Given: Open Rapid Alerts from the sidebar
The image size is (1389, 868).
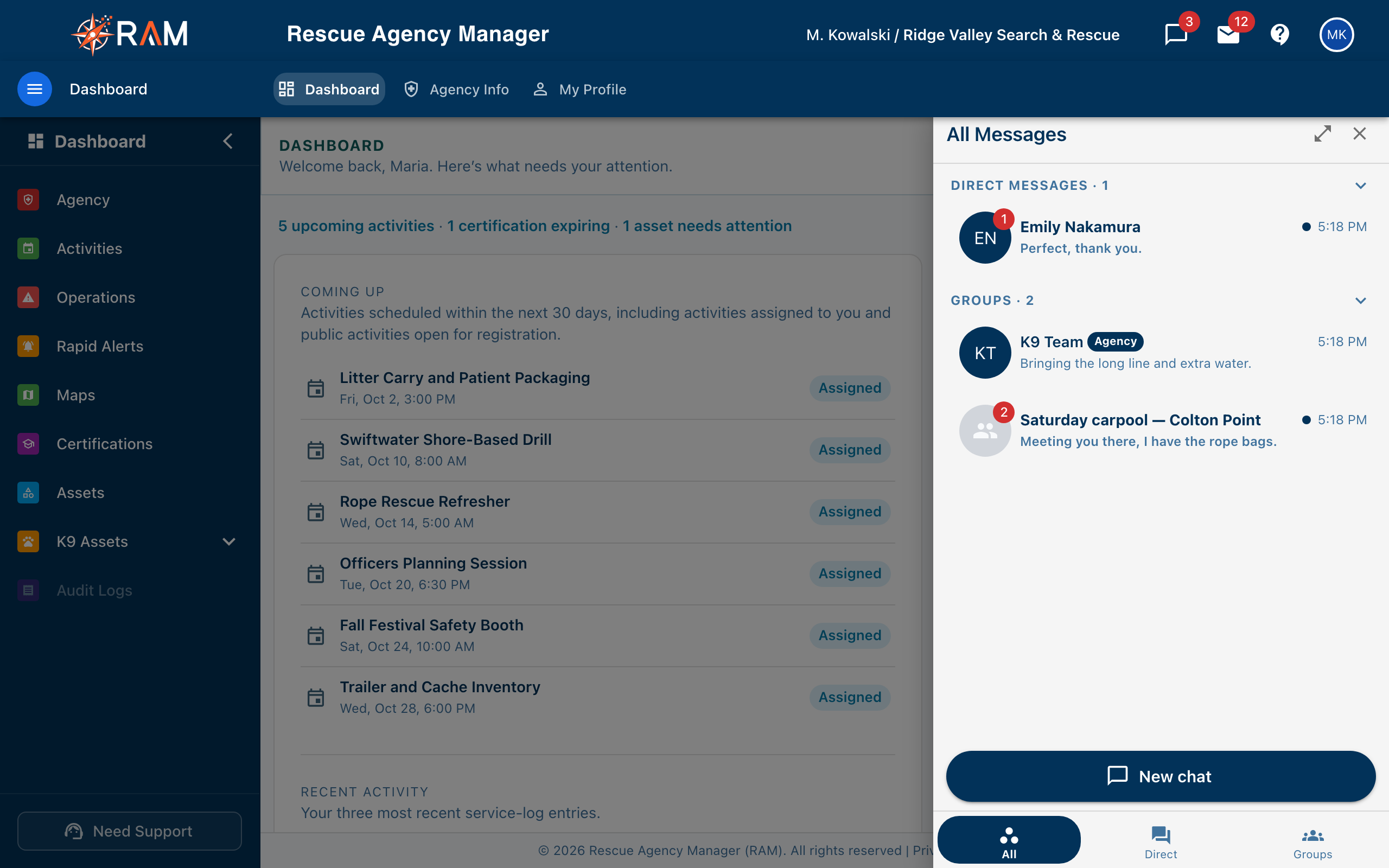Looking at the screenshot, I should (130, 346).
